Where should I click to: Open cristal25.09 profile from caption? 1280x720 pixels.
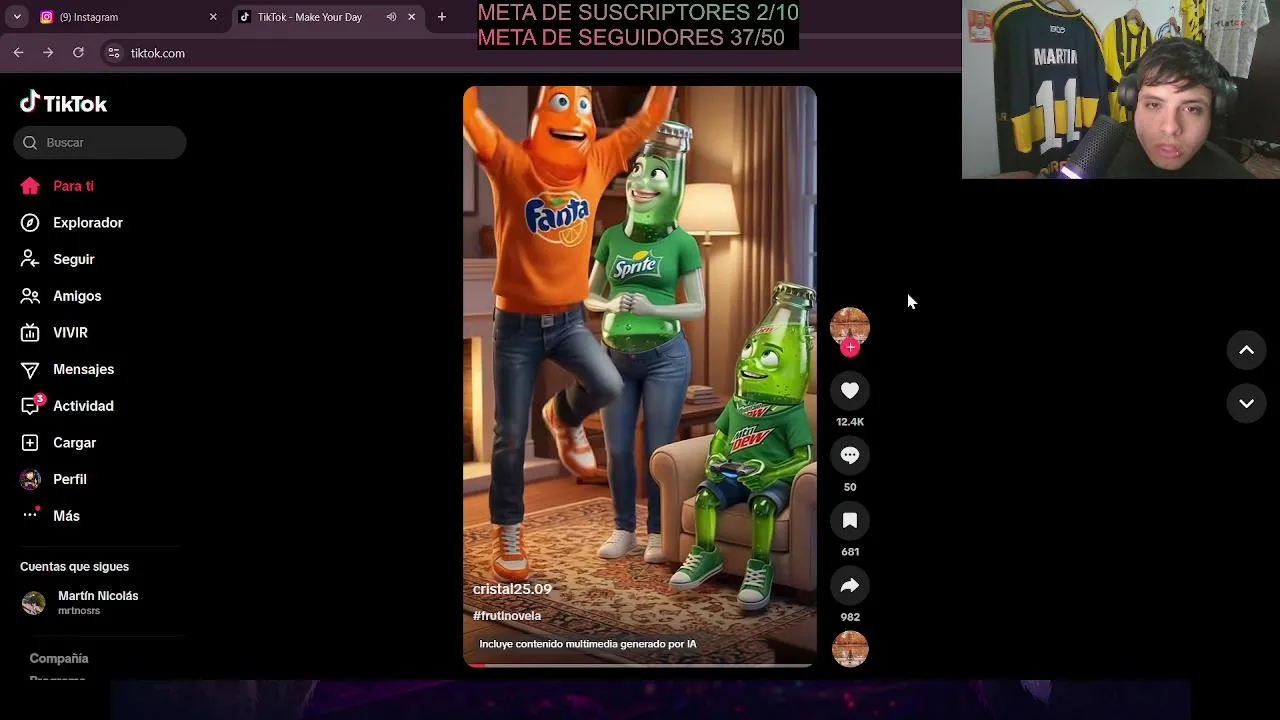(x=512, y=589)
